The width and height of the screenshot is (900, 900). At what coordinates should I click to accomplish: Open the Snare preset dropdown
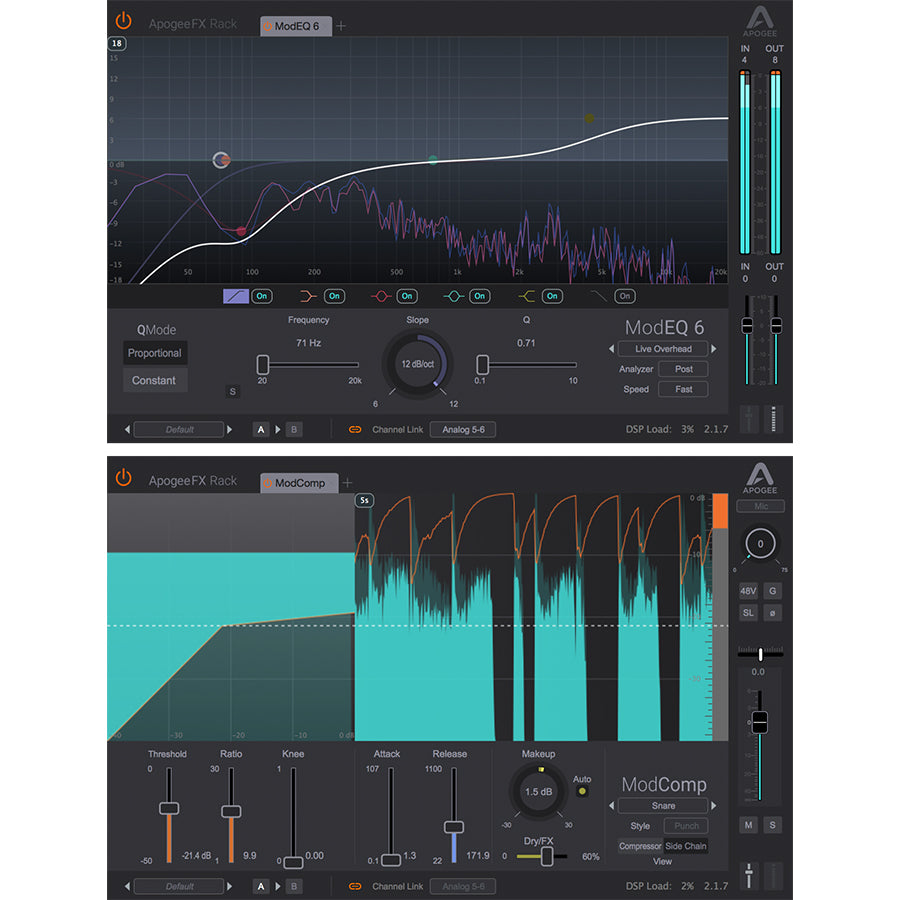click(x=663, y=805)
